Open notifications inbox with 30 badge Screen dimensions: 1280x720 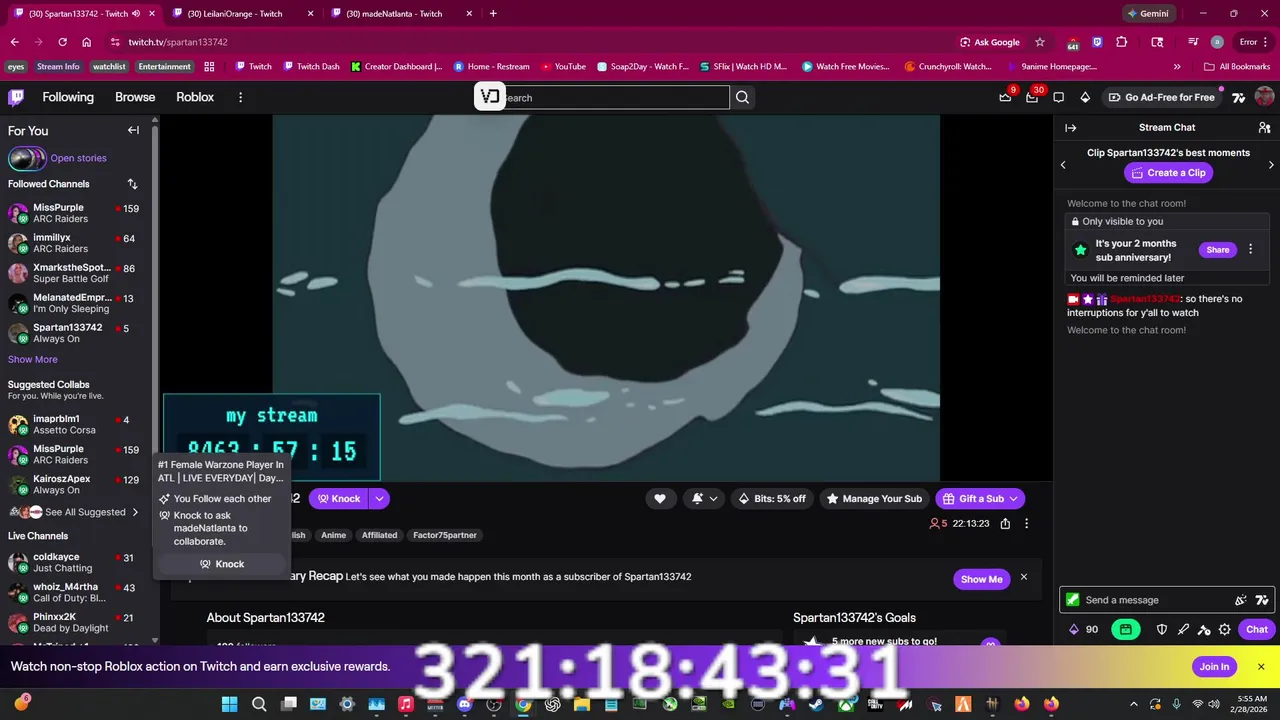click(1032, 97)
